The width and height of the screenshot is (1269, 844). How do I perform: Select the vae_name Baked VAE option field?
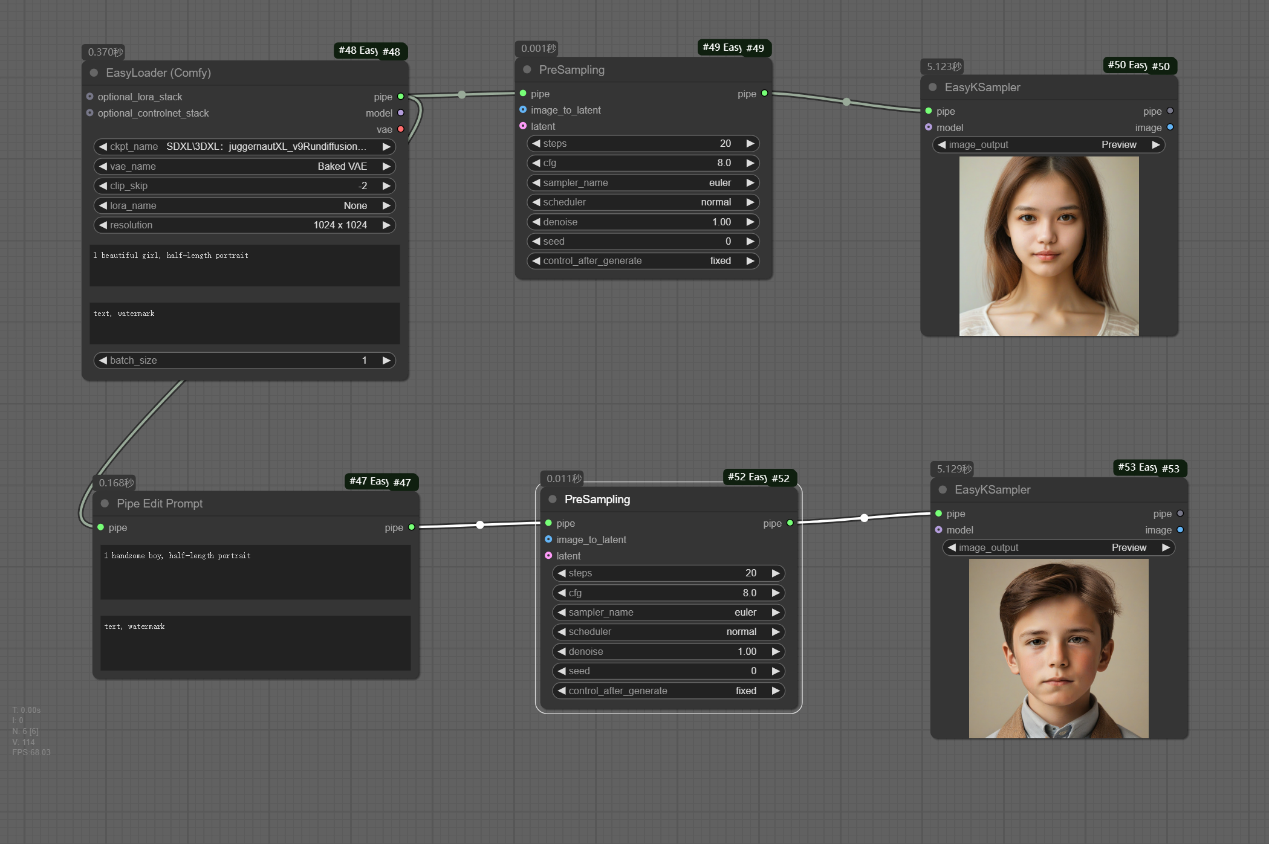point(245,166)
